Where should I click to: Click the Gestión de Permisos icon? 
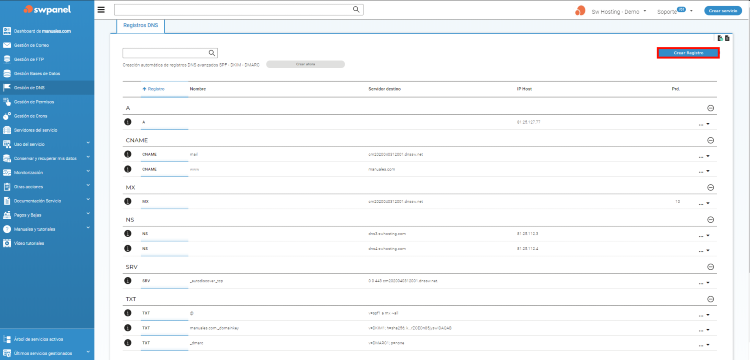[x=7, y=102]
